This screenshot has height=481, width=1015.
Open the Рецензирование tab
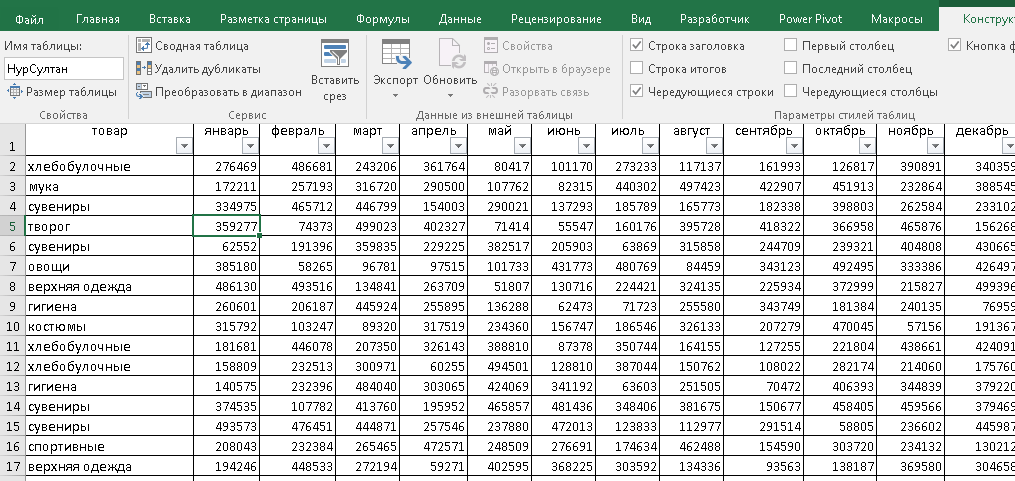tap(556, 19)
